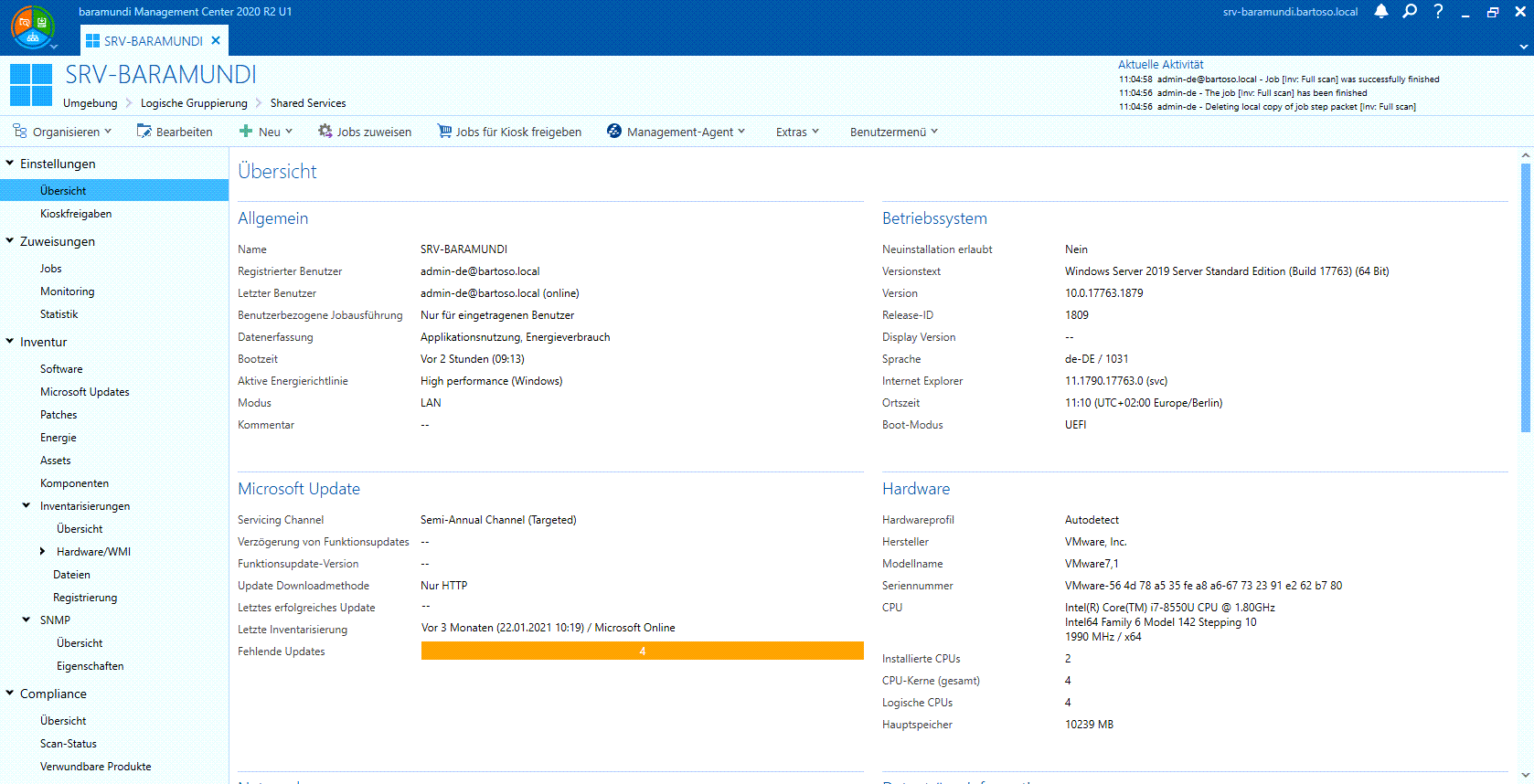Viewport: 1534px width, 784px height.
Task: Collapse the SNMP tree node
Action: tap(27, 620)
